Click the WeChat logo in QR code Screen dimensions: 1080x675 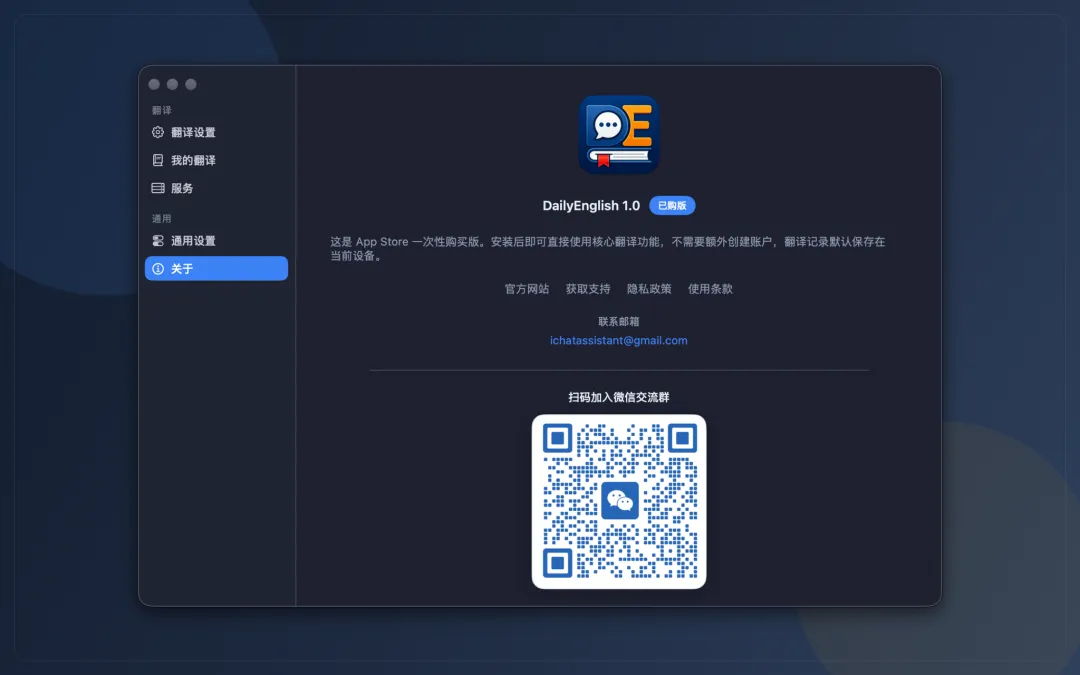[619, 501]
